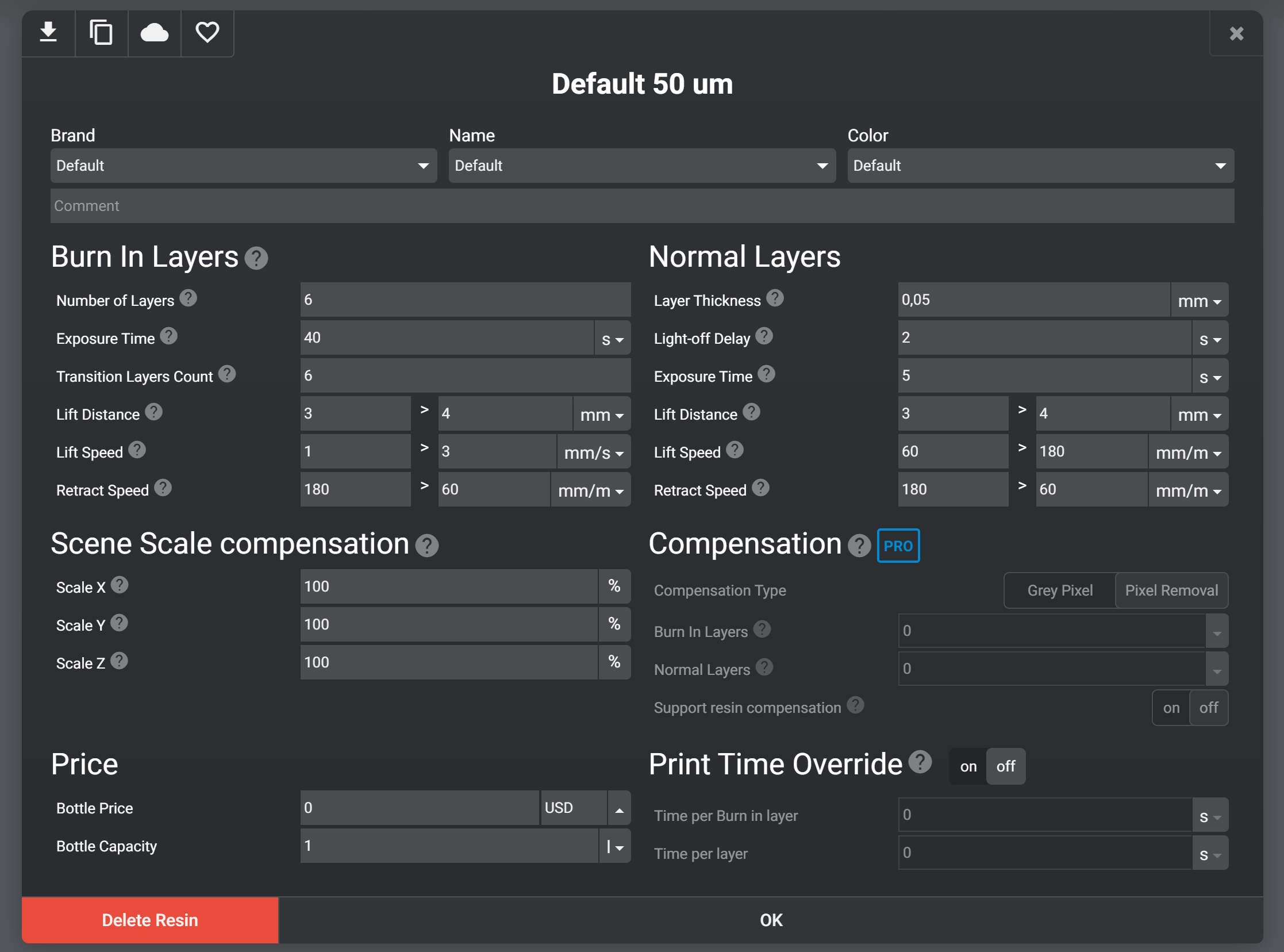Turn Print Time Override off

[x=1005, y=766]
